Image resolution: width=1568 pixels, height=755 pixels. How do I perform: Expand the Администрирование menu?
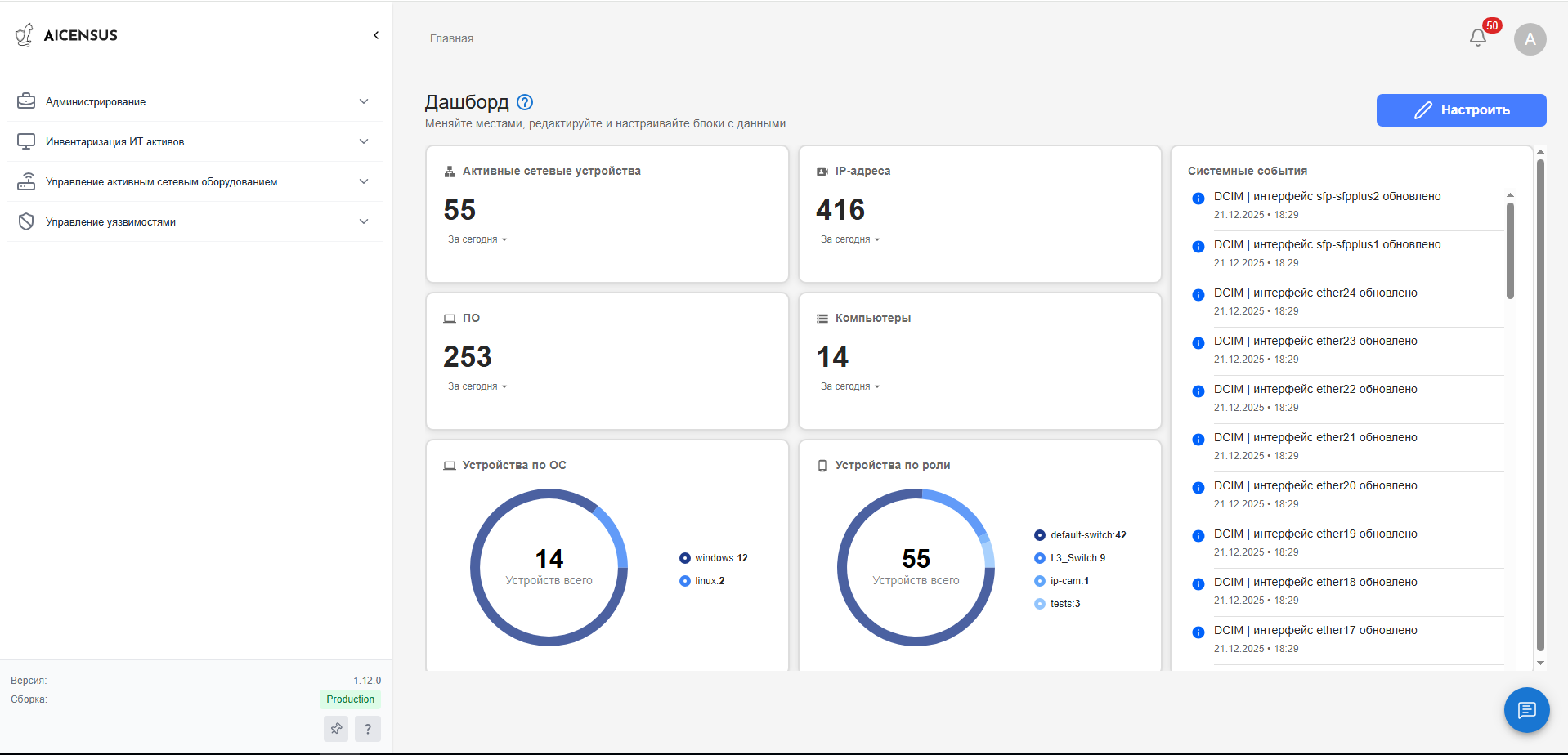coord(195,101)
